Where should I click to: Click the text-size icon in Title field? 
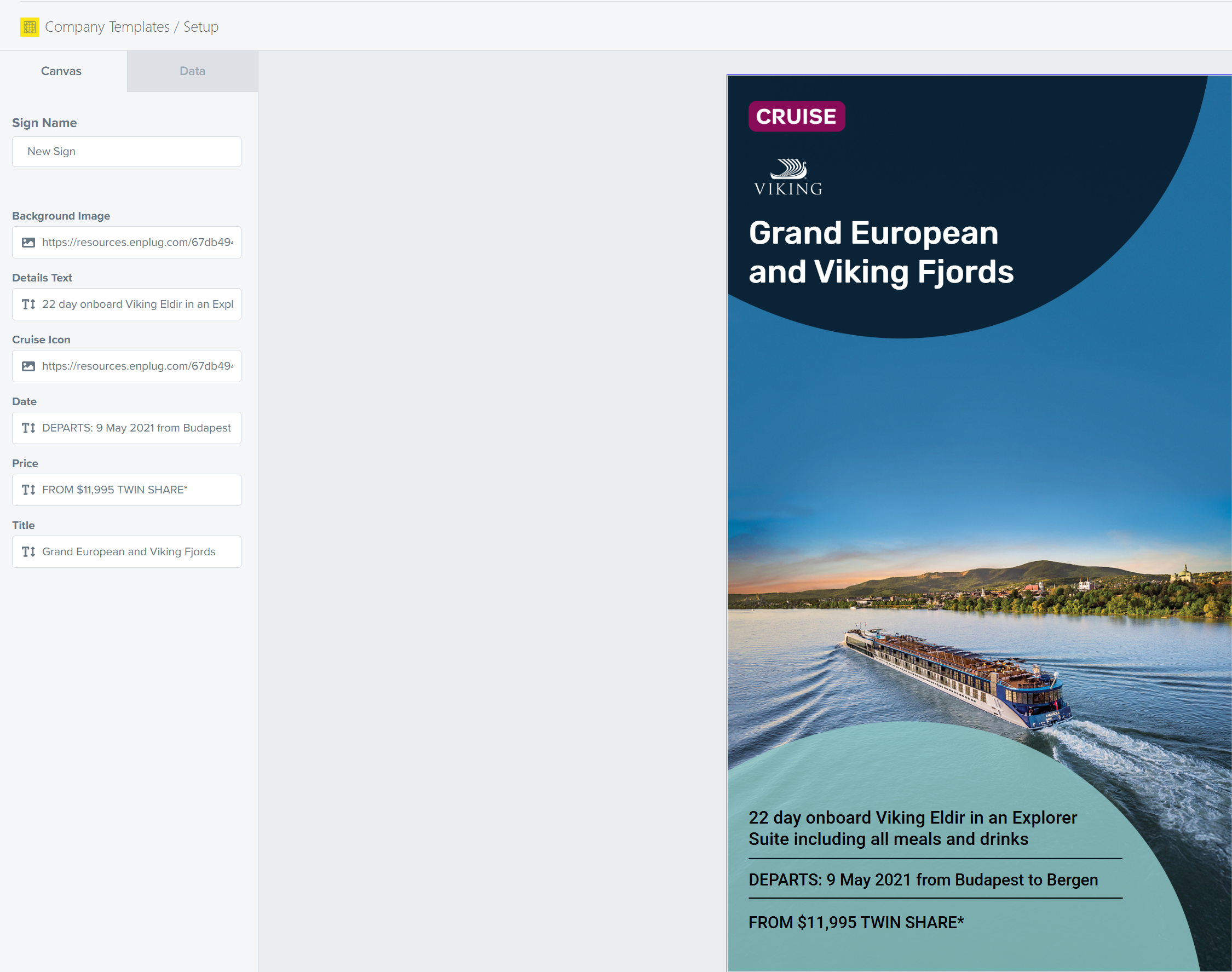pos(28,552)
